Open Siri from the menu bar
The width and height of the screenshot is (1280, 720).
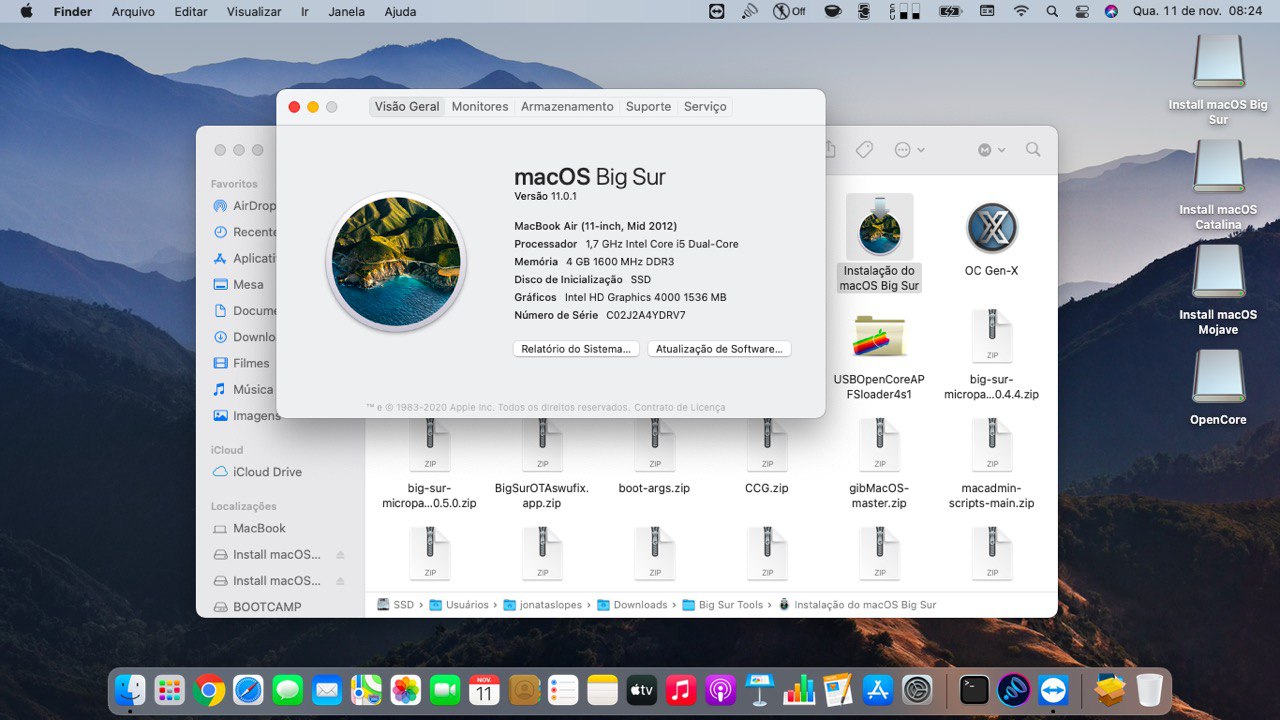tap(1111, 12)
